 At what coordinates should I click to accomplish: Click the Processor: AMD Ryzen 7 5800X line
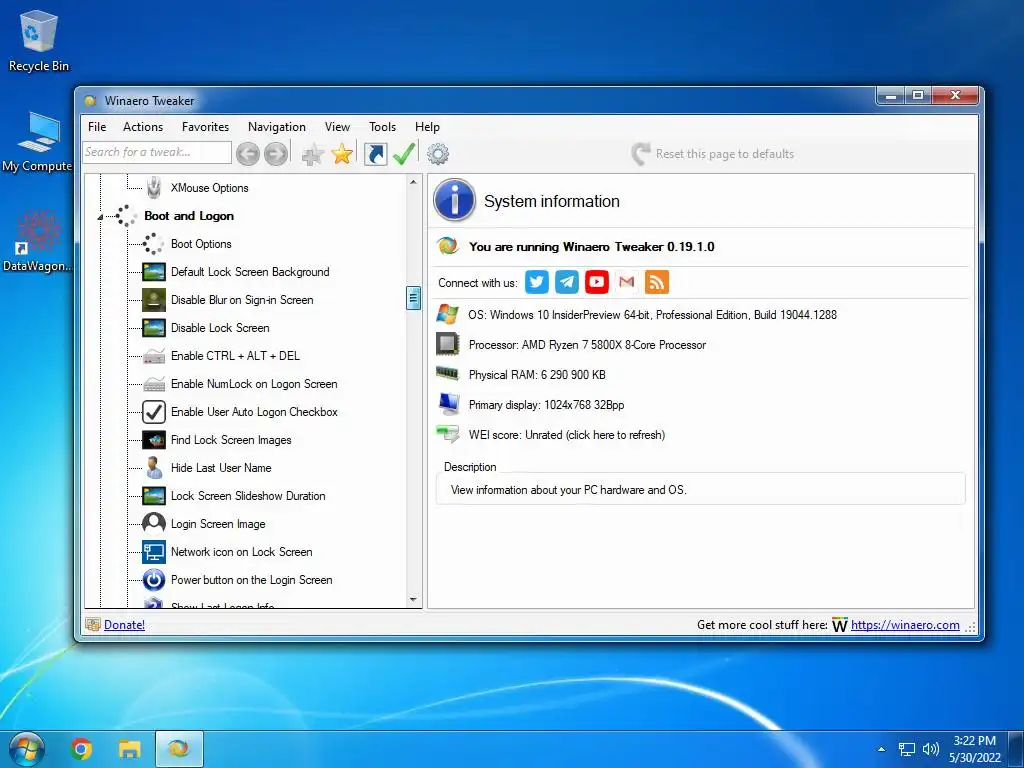tap(587, 345)
